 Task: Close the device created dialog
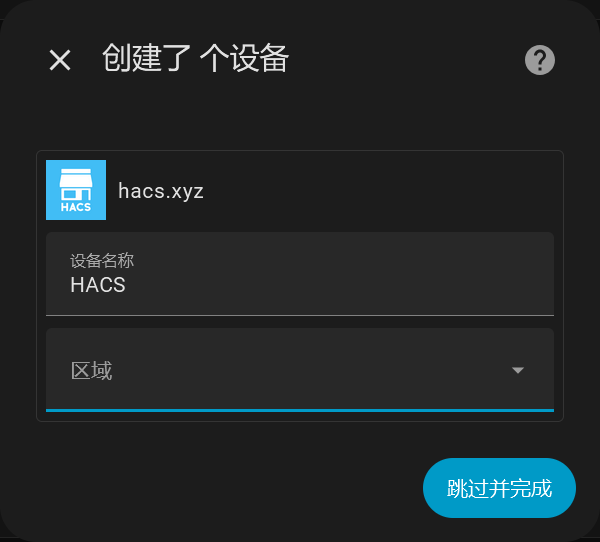tap(60, 60)
